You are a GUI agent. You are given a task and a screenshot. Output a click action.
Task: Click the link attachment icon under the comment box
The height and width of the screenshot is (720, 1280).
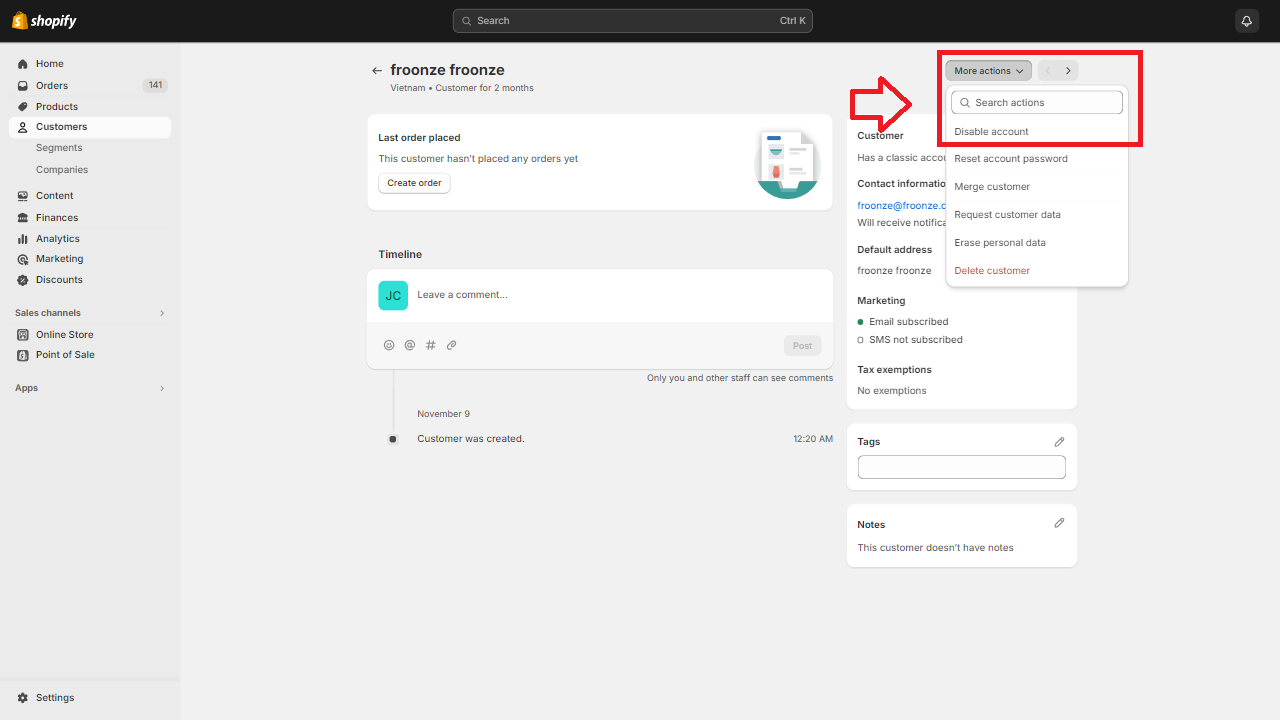click(x=451, y=344)
